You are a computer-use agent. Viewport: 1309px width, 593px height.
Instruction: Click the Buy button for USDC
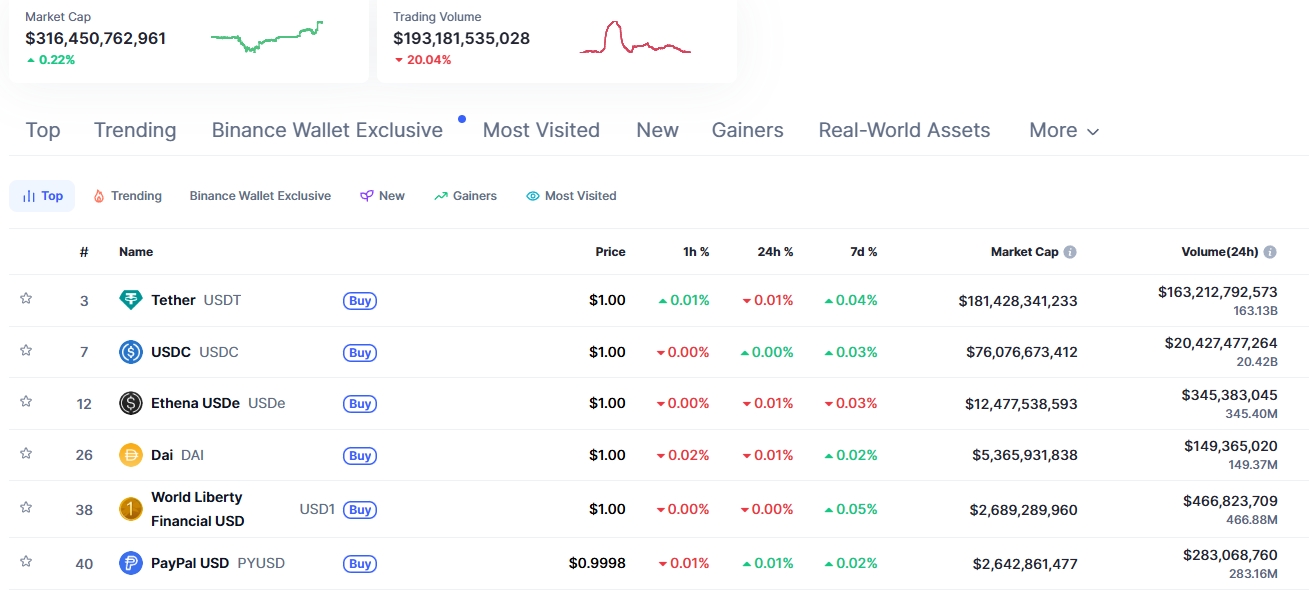359,352
